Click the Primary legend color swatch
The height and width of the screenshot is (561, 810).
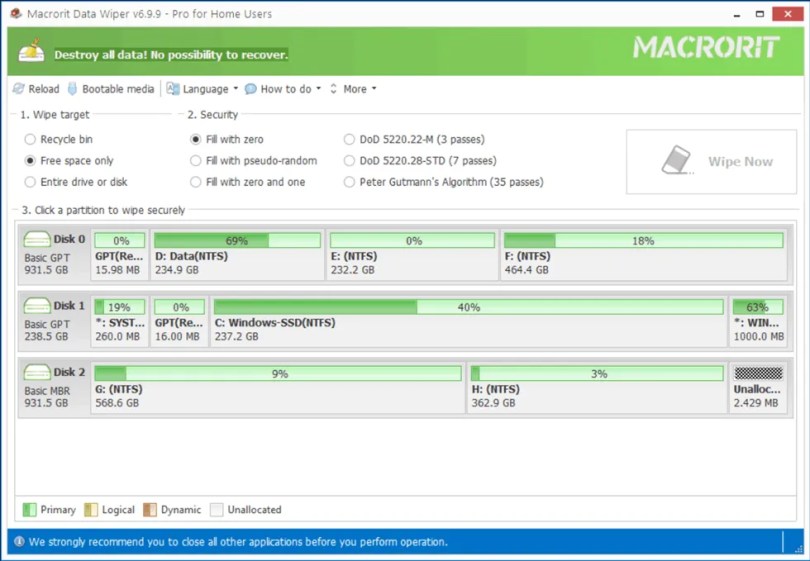point(29,510)
